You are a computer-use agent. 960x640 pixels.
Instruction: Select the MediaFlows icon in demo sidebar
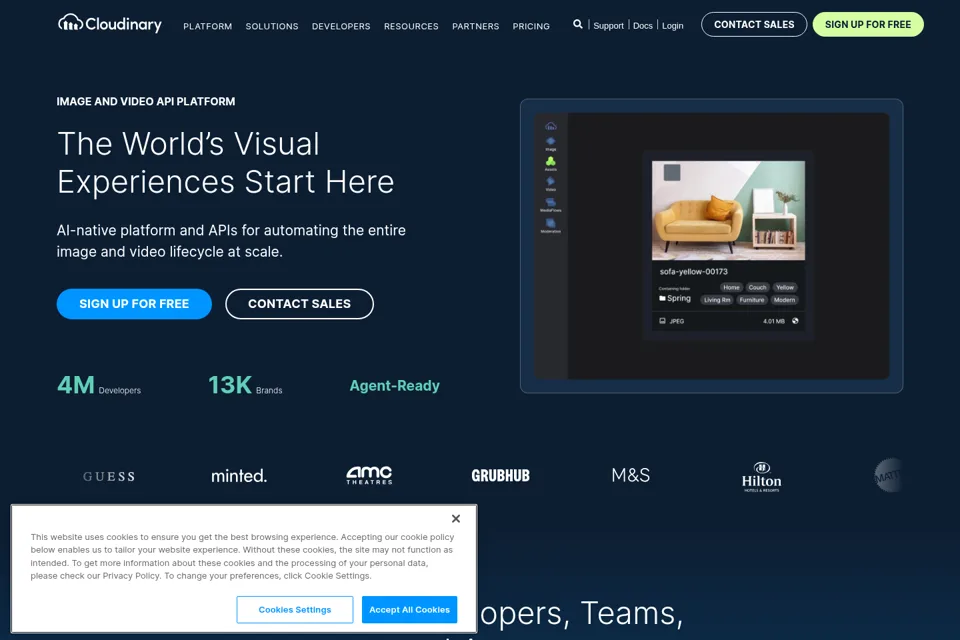(x=550, y=204)
